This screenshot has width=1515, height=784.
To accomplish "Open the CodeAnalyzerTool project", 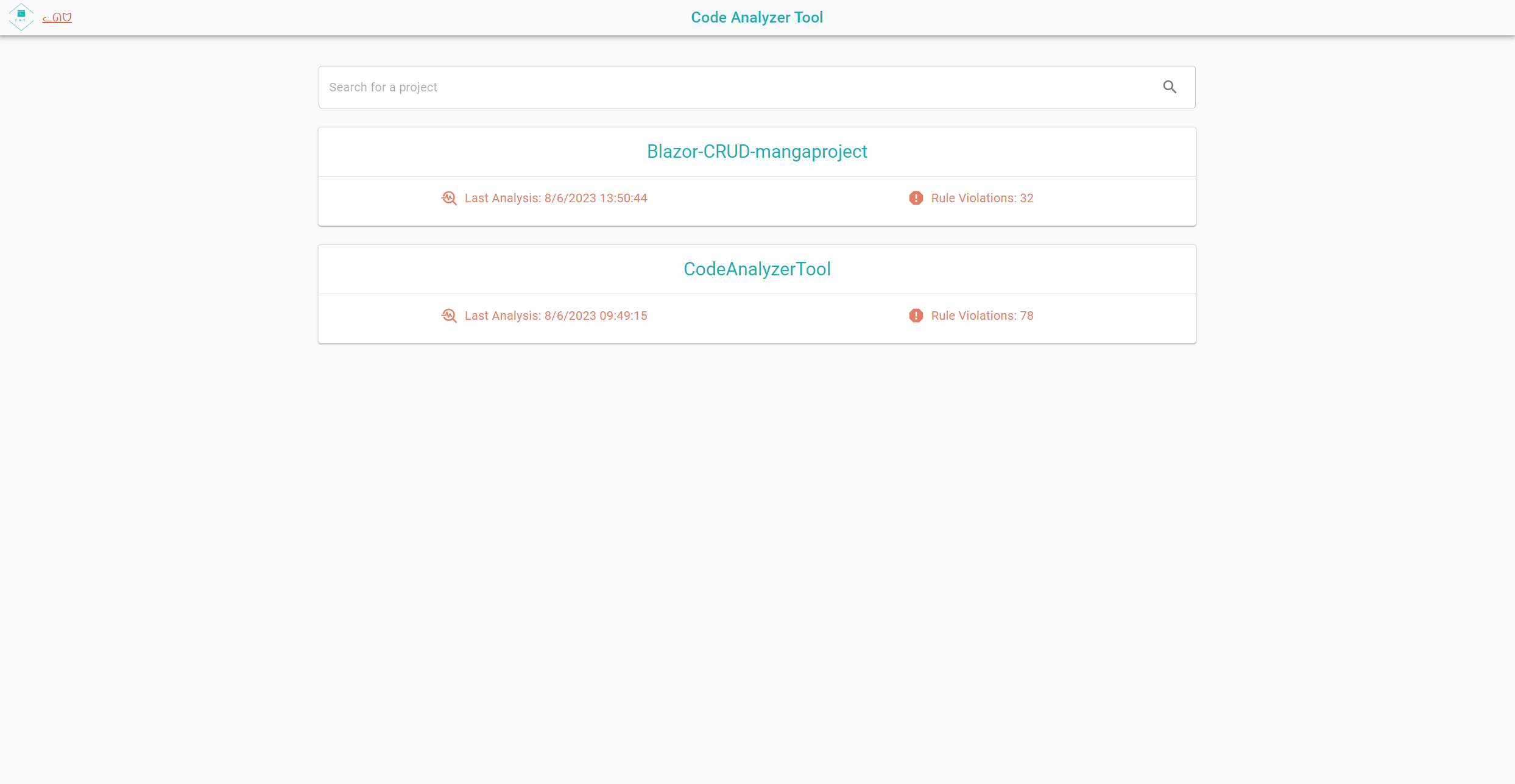I will tap(757, 269).
